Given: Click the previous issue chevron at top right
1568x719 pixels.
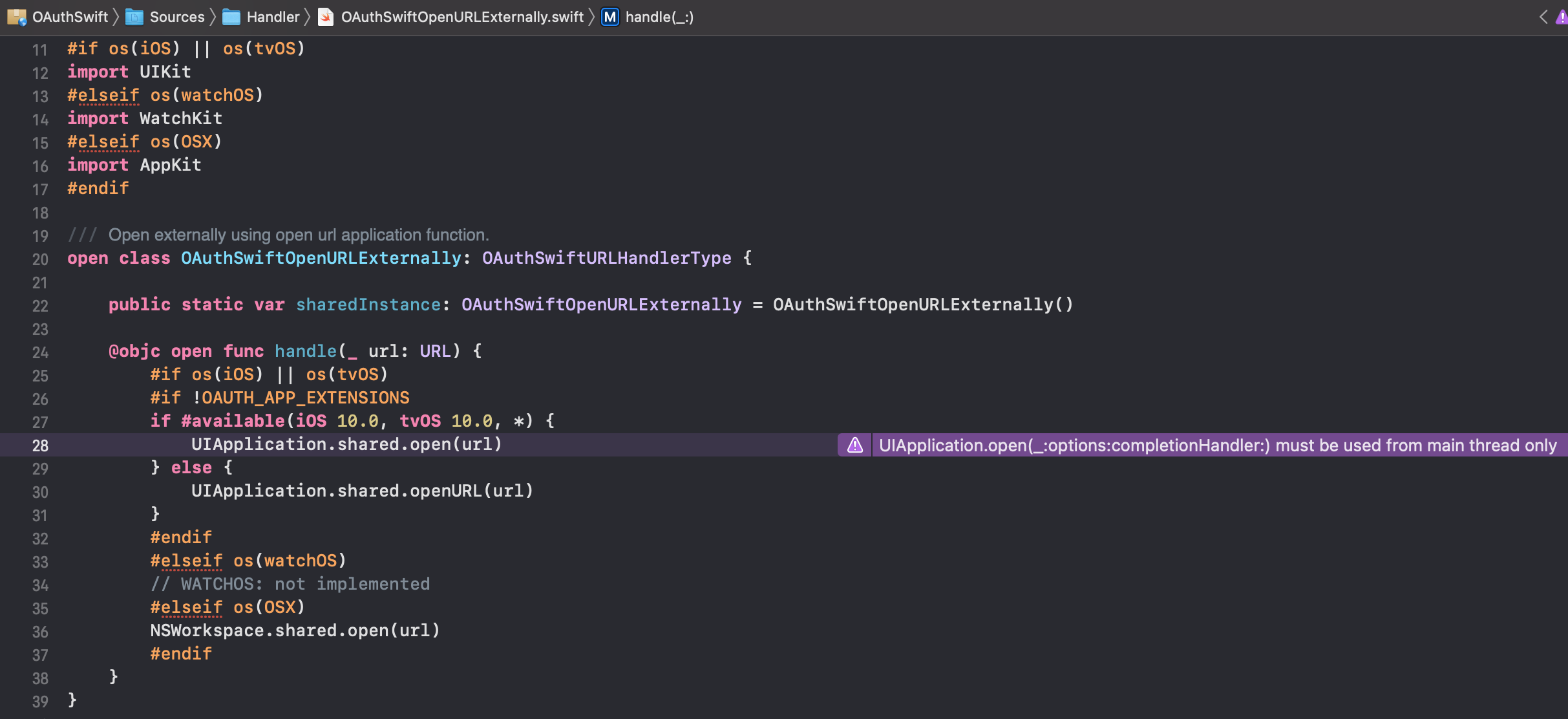Looking at the screenshot, I should click(1543, 17).
